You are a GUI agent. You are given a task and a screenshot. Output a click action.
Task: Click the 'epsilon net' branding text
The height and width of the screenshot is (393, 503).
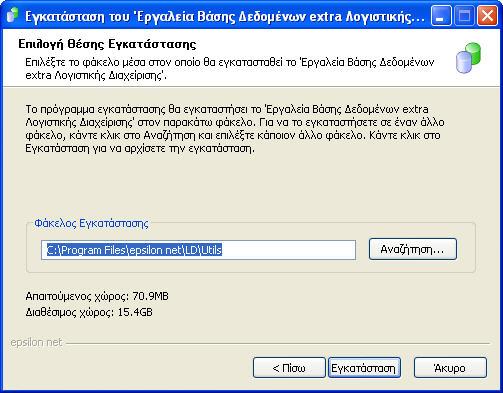tap(36, 342)
